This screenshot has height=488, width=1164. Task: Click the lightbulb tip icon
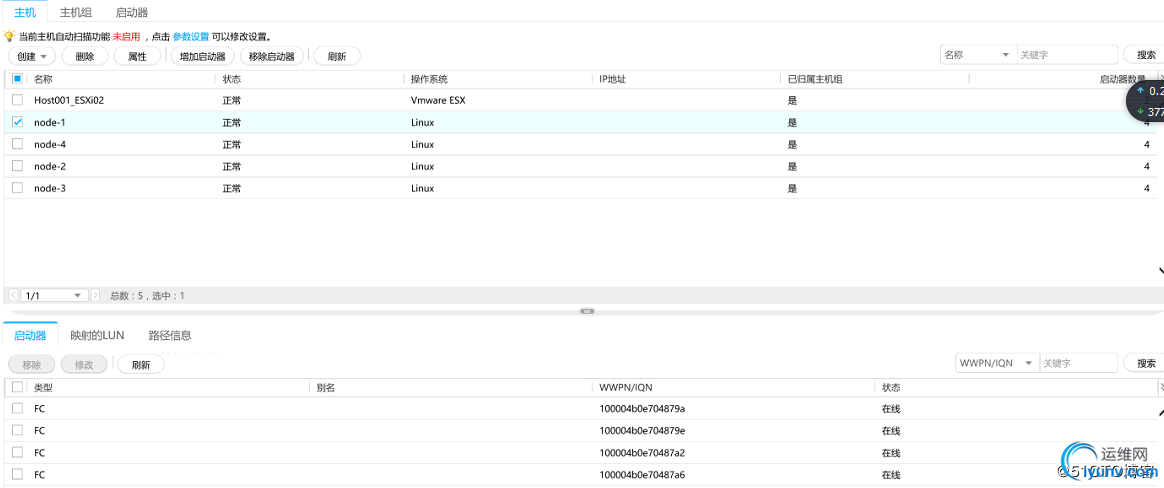[x=10, y=36]
